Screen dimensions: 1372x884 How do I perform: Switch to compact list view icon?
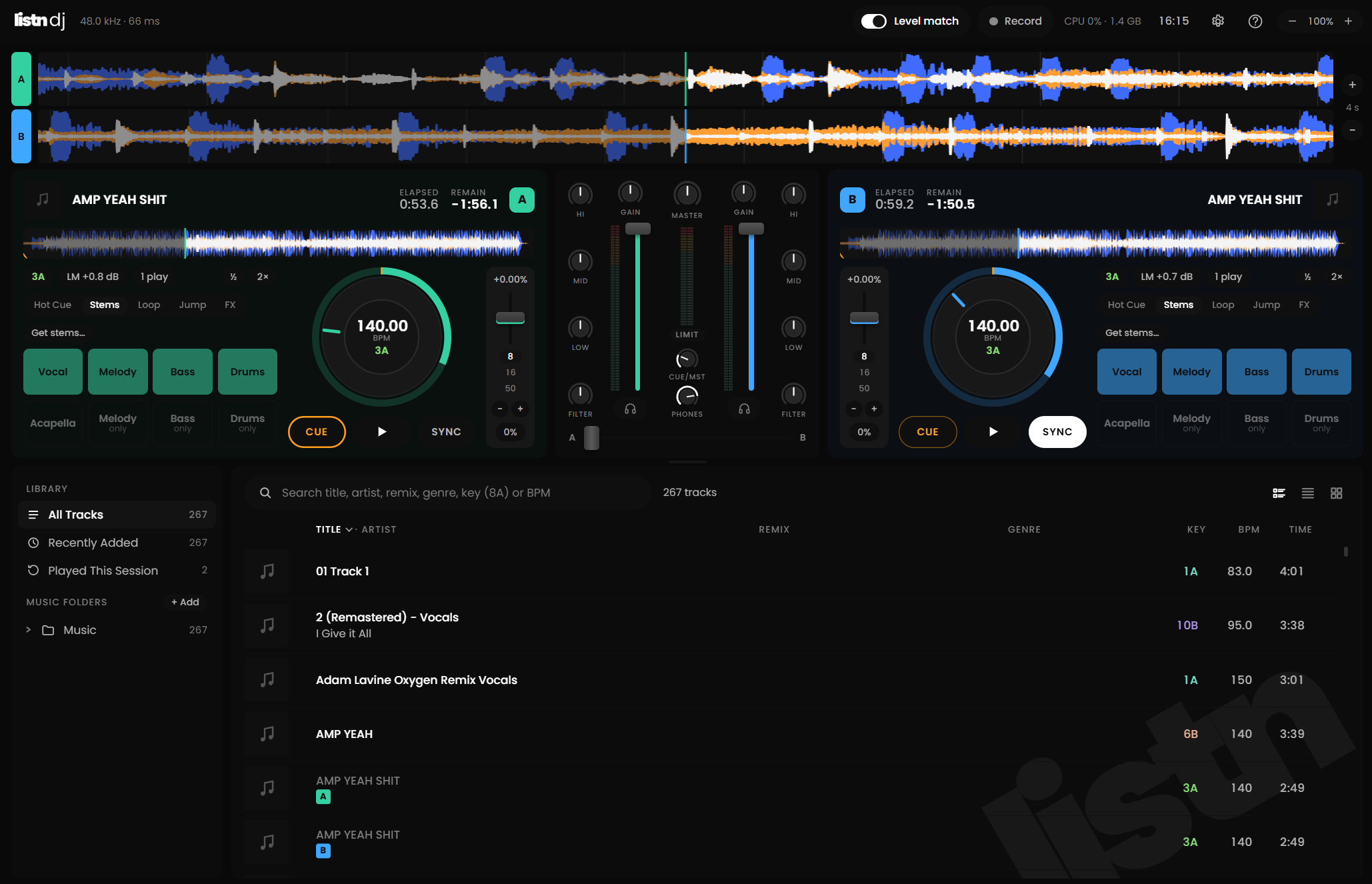point(1307,493)
